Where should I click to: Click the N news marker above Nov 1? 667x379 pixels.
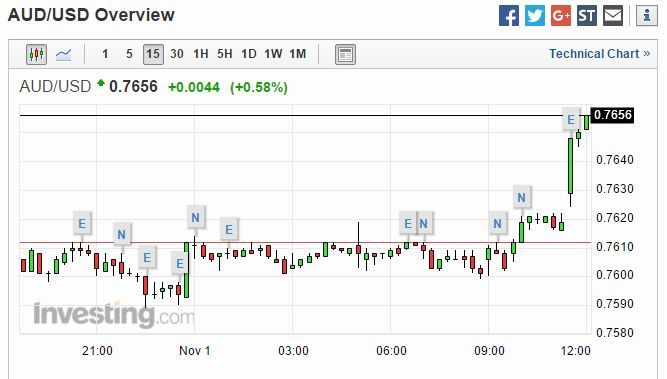[195, 218]
